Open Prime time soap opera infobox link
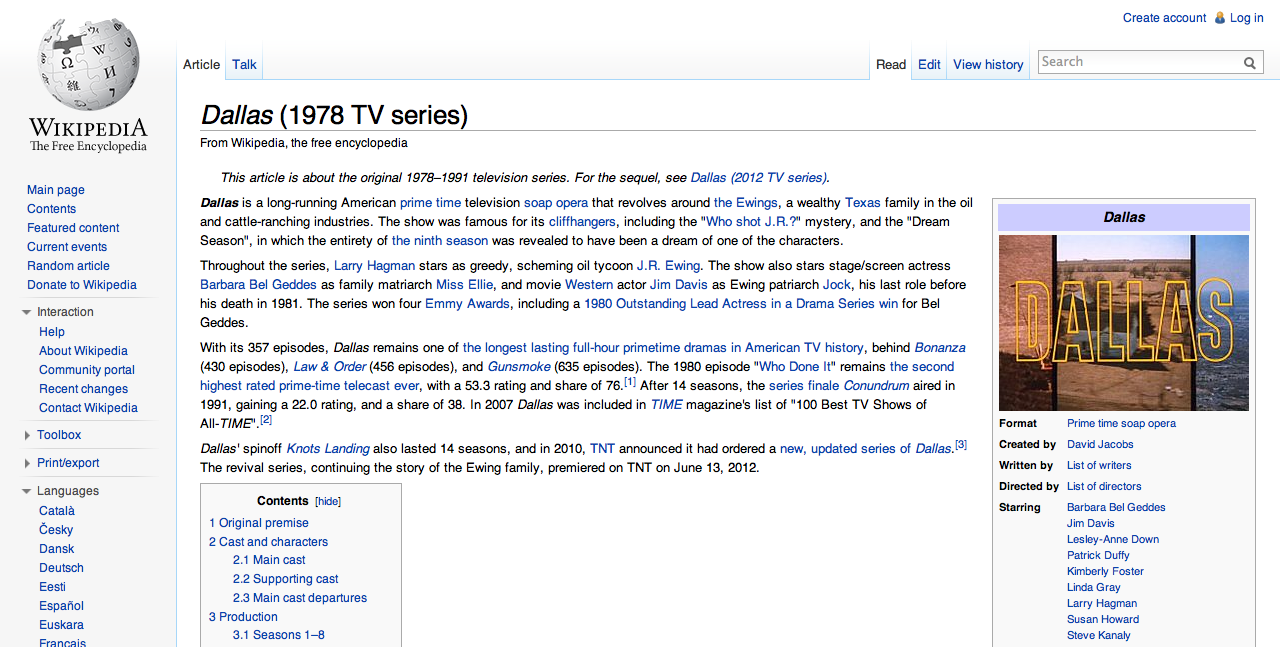The width and height of the screenshot is (1280, 647). tap(1121, 424)
